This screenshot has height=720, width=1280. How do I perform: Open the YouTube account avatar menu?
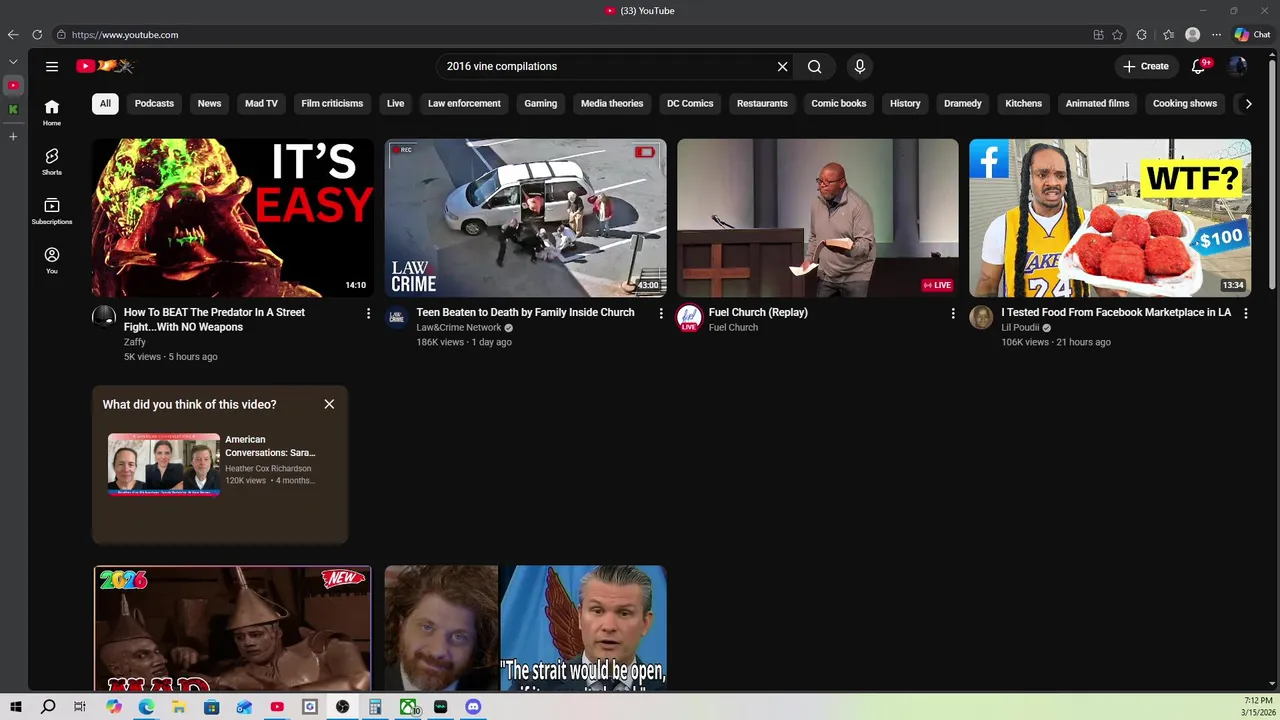pos(1238,66)
